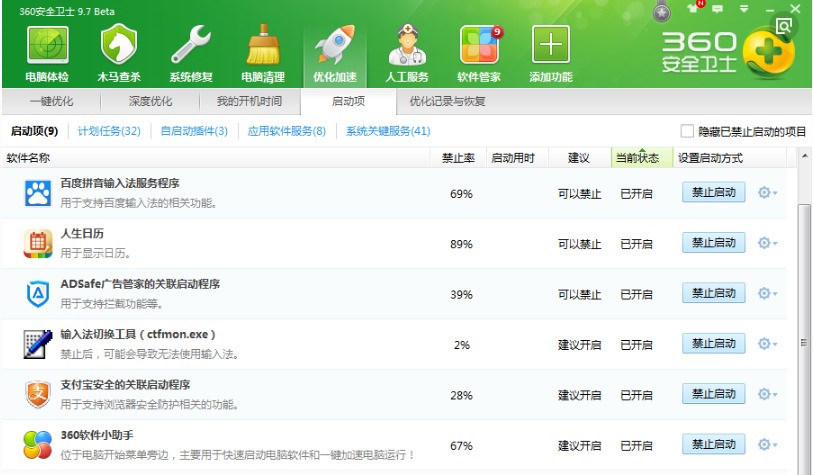Viewport: 813px width, 475px height.
Task: Switch to 我的开机时间 tab
Action: [249, 101]
